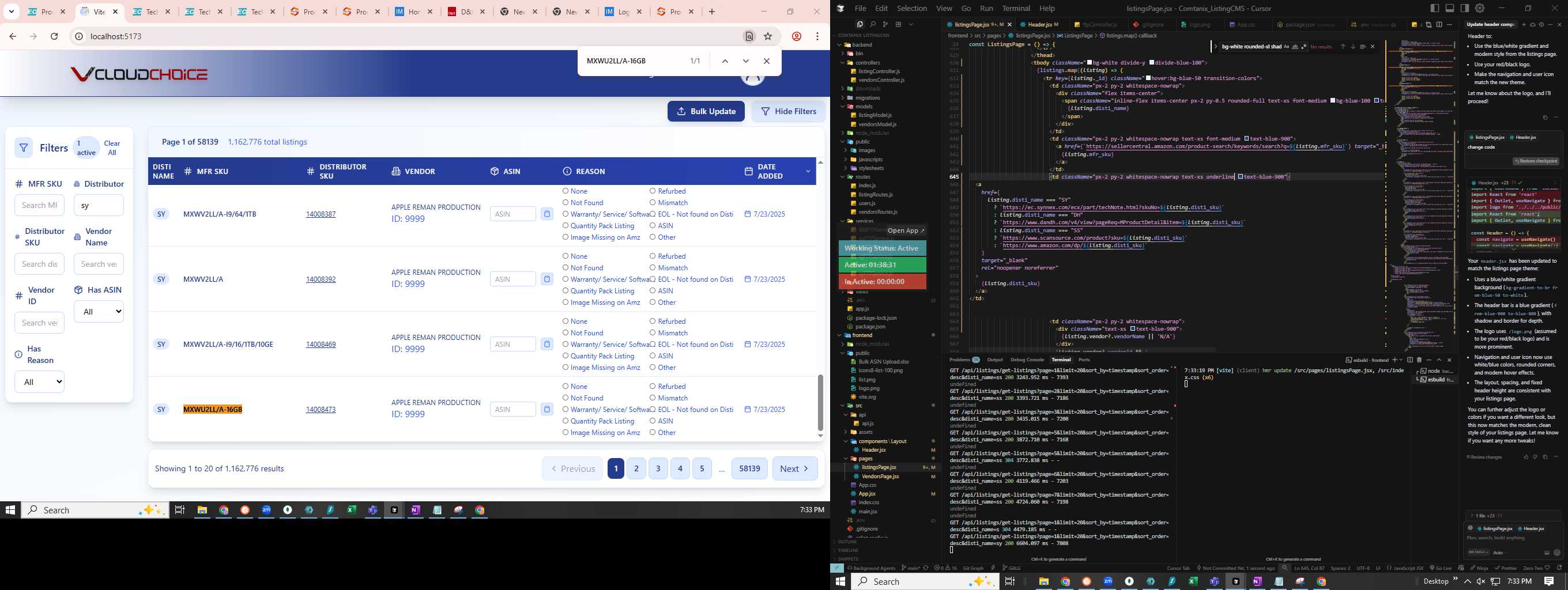Collapse the backend folder in explorer
1568x590 pixels.
tap(840, 45)
